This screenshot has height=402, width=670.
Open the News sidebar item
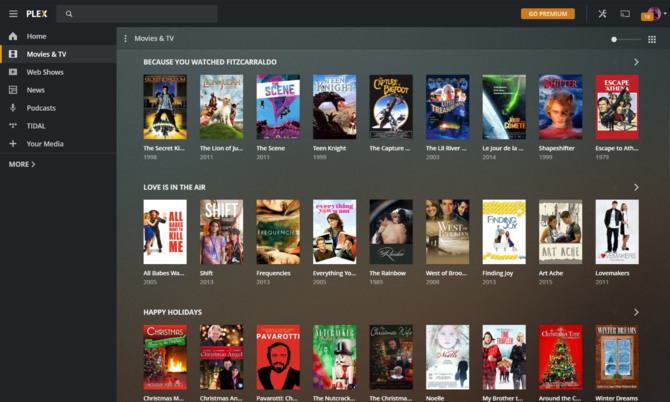pos(58,90)
